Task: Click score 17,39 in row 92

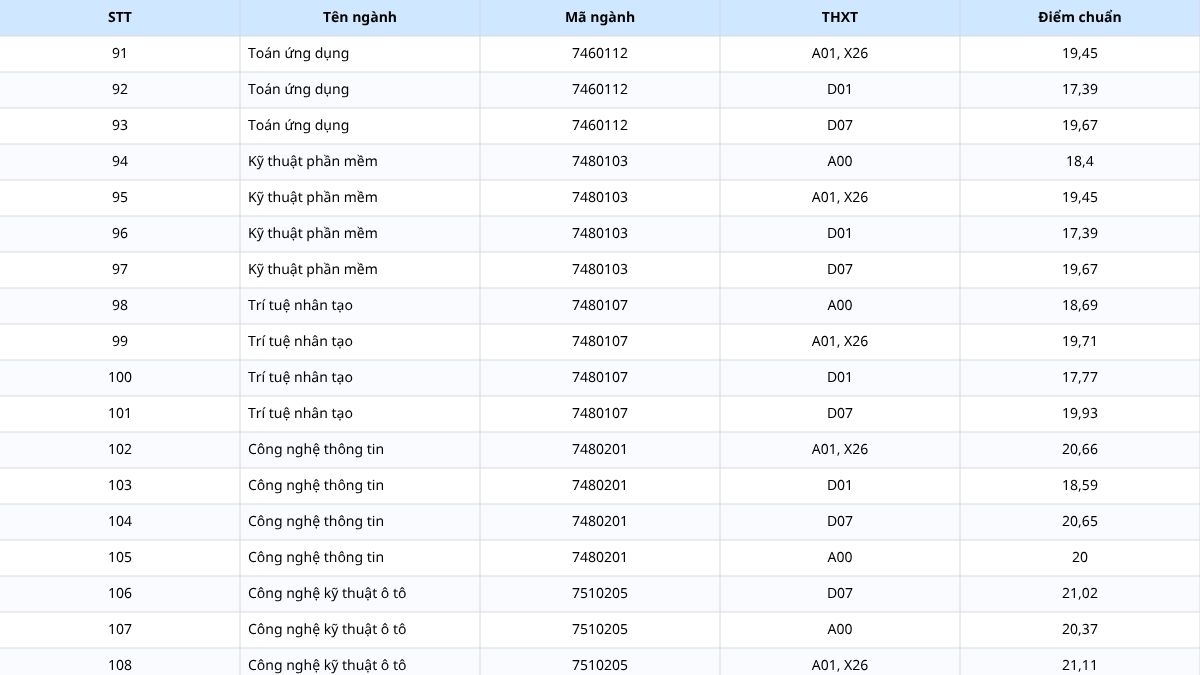Action: tap(1080, 89)
